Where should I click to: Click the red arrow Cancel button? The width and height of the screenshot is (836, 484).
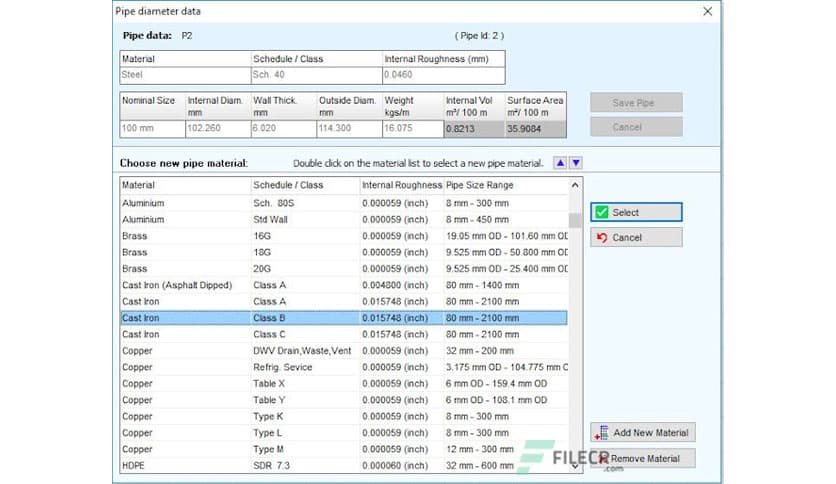[x=636, y=238]
